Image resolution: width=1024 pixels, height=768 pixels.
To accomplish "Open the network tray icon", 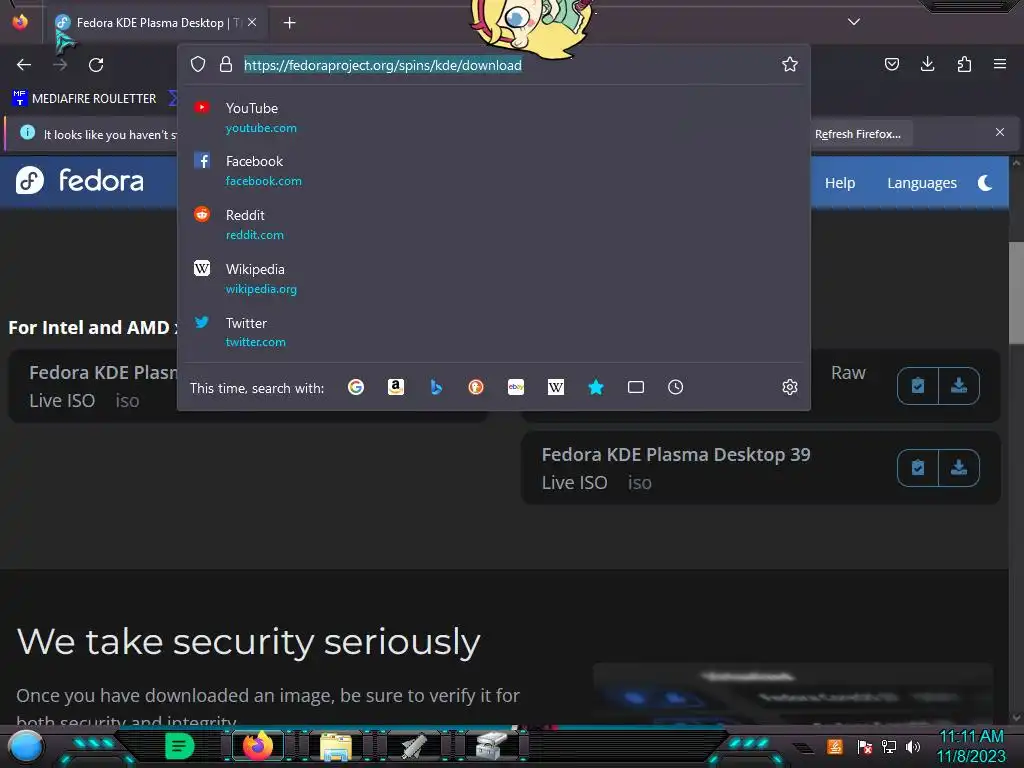I will click(x=888, y=746).
